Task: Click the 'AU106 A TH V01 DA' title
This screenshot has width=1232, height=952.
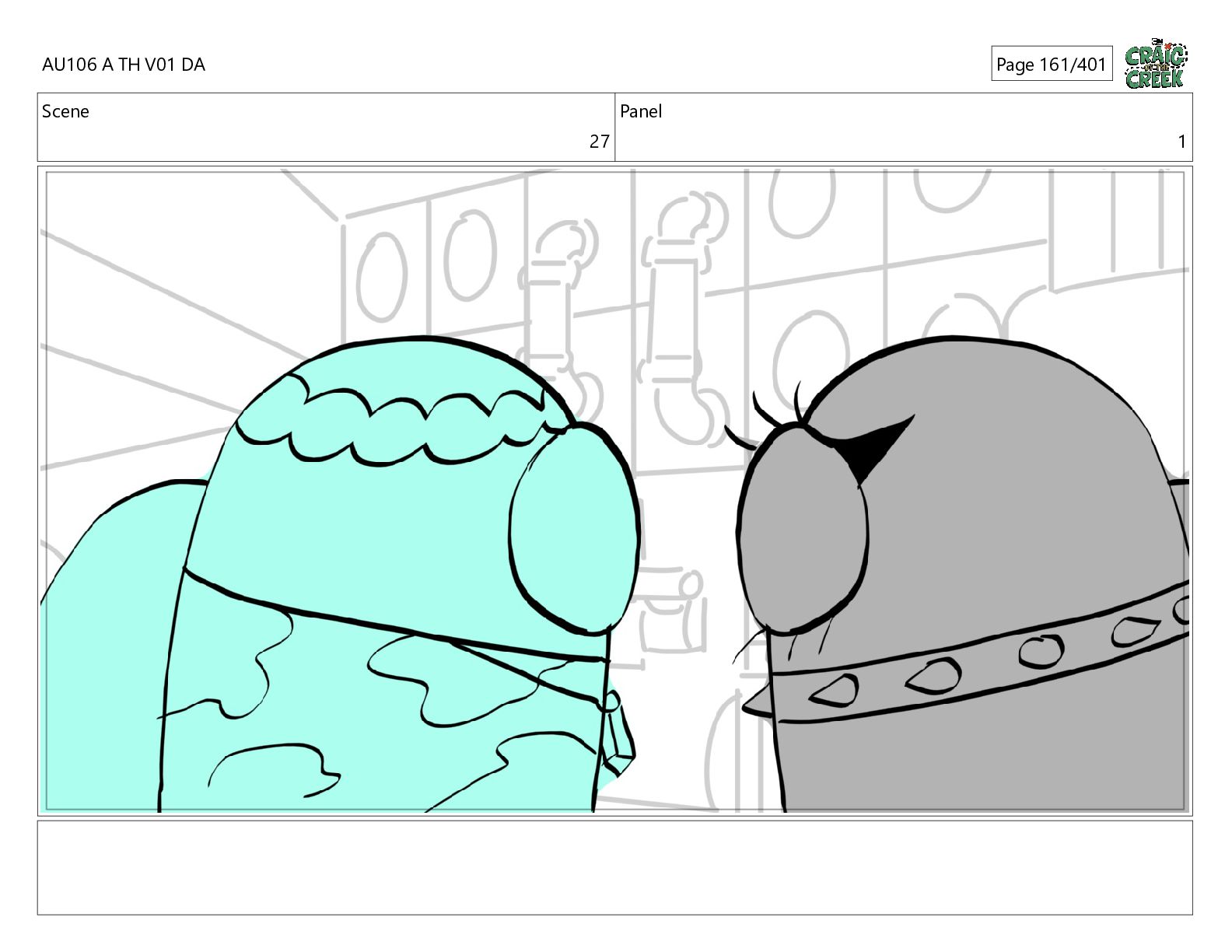Action: (124, 65)
